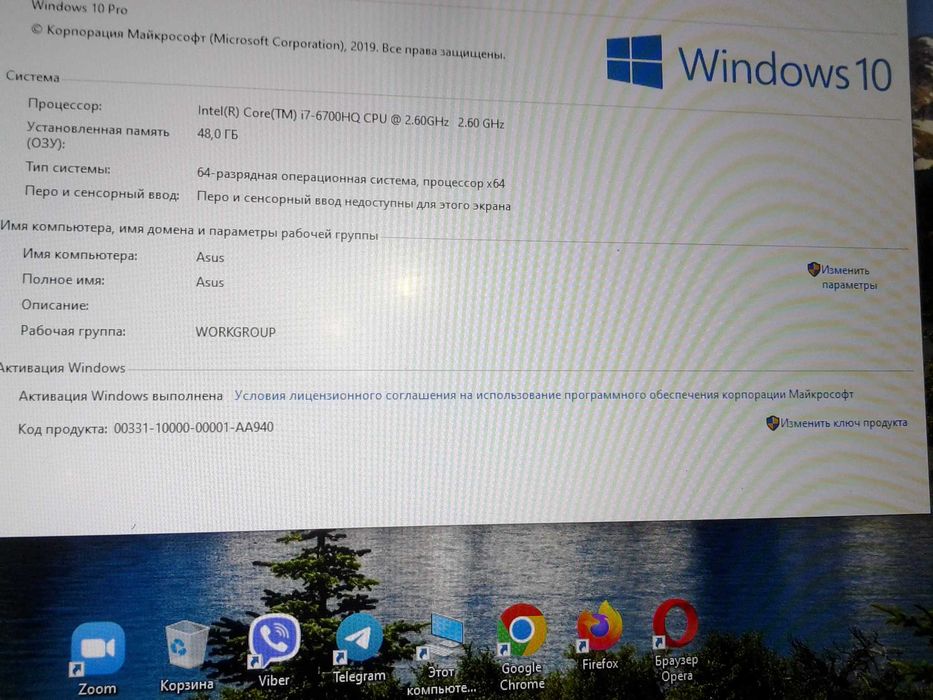Click the Активация Windows выполнена text
Screen dimensions: 933x700
[121, 396]
